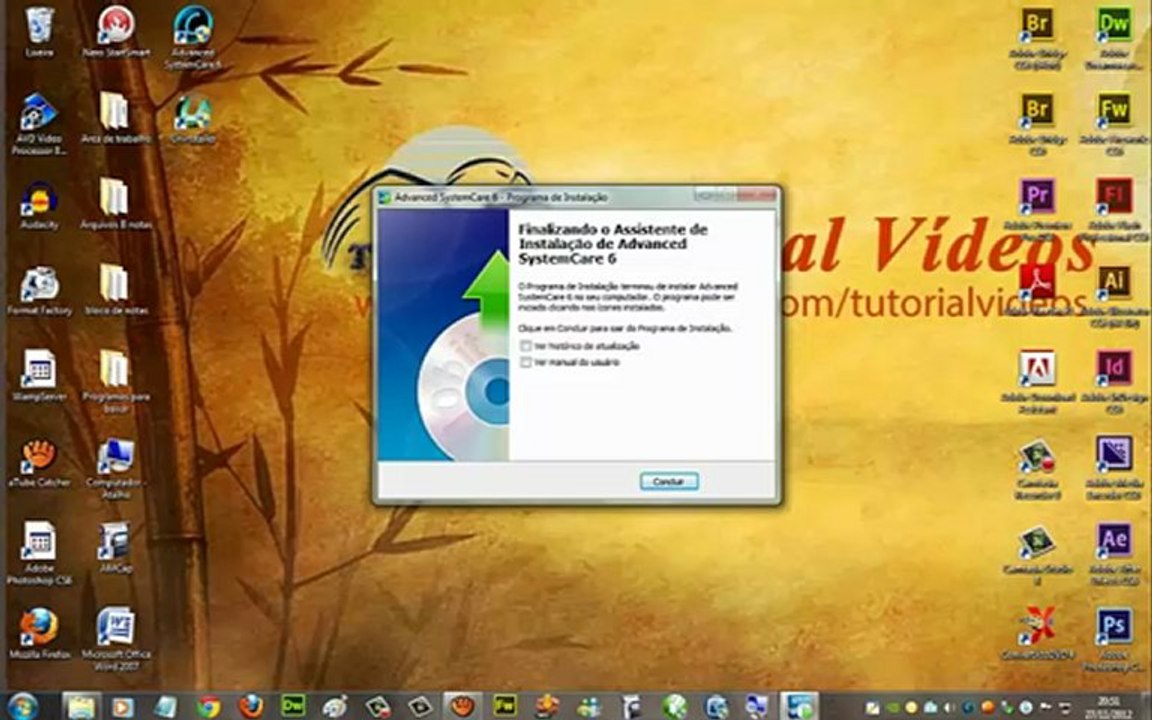The image size is (1152, 720).
Task: Select AVS Video Processor desktop icon
Action: (39, 123)
